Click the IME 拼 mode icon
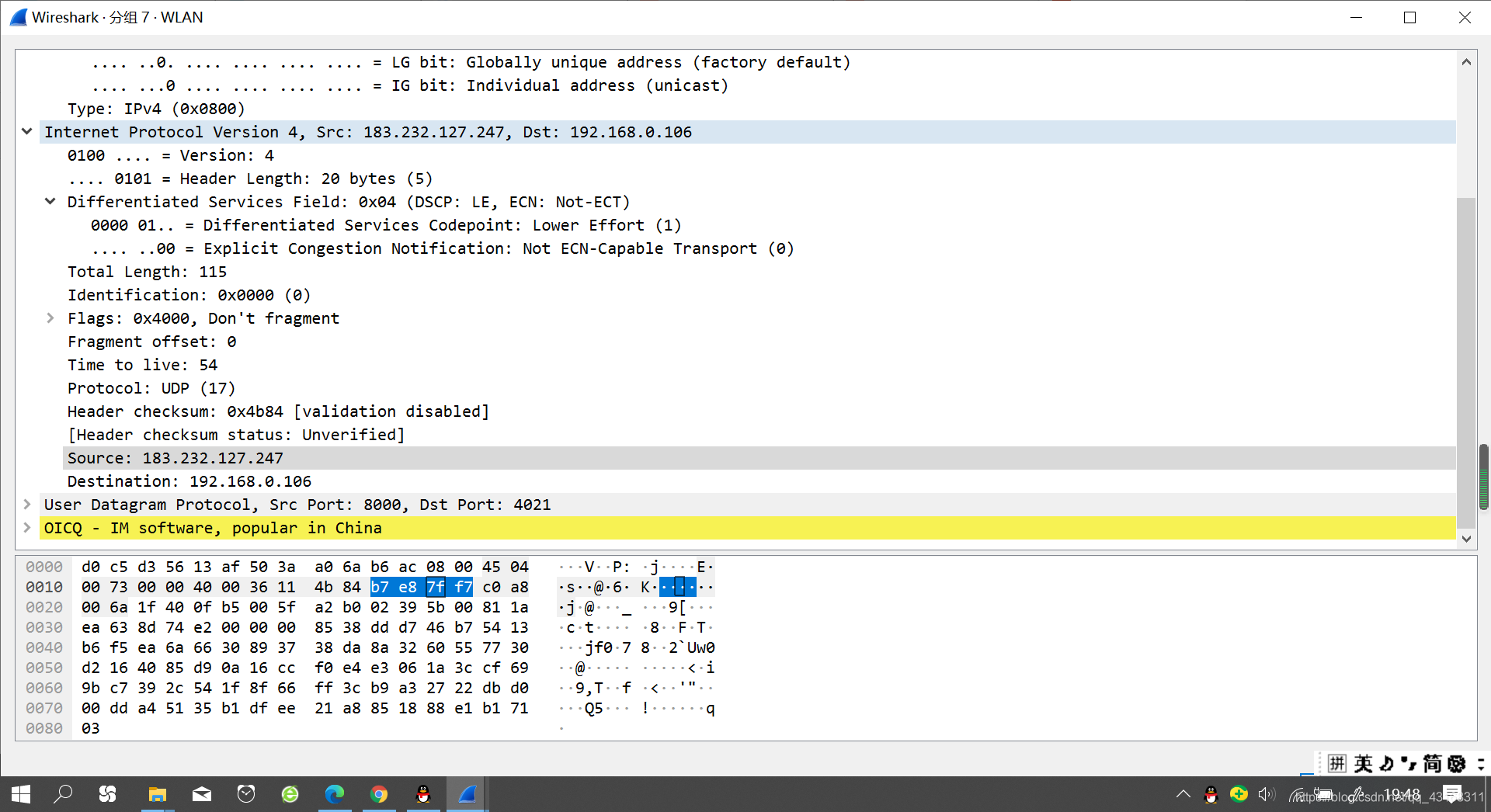Image resolution: width=1491 pixels, height=812 pixels. [x=1336, y=763]
